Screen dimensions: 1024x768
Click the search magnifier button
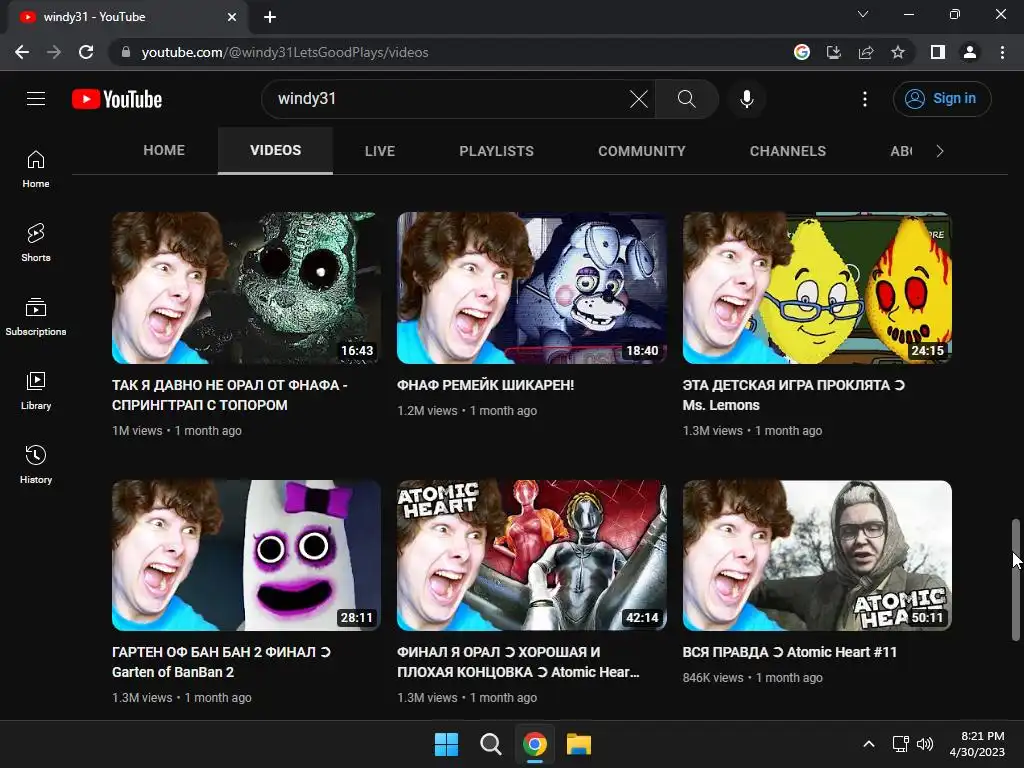click(x=686, y=99)
